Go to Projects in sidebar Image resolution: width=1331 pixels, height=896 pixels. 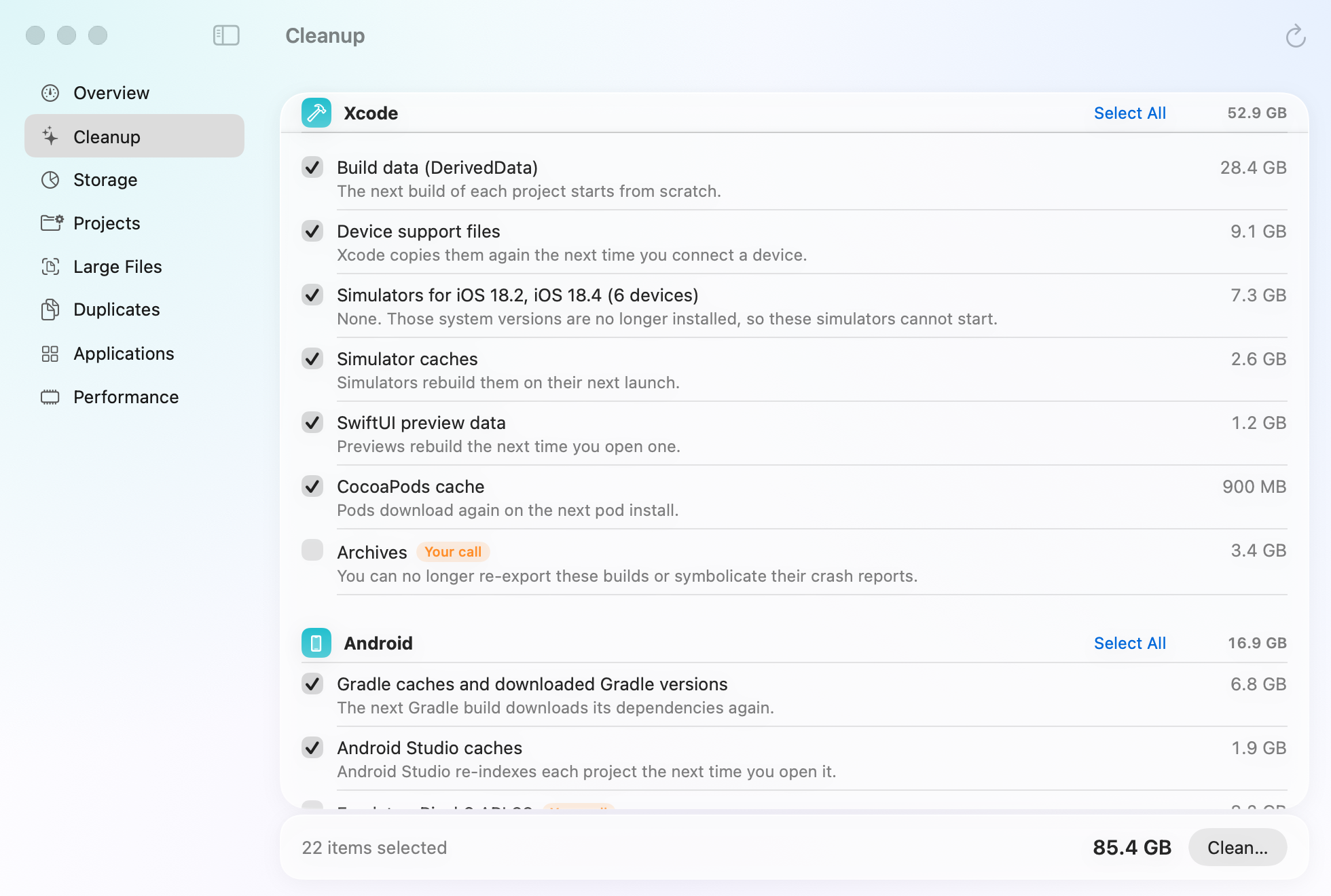pos(134,223)
